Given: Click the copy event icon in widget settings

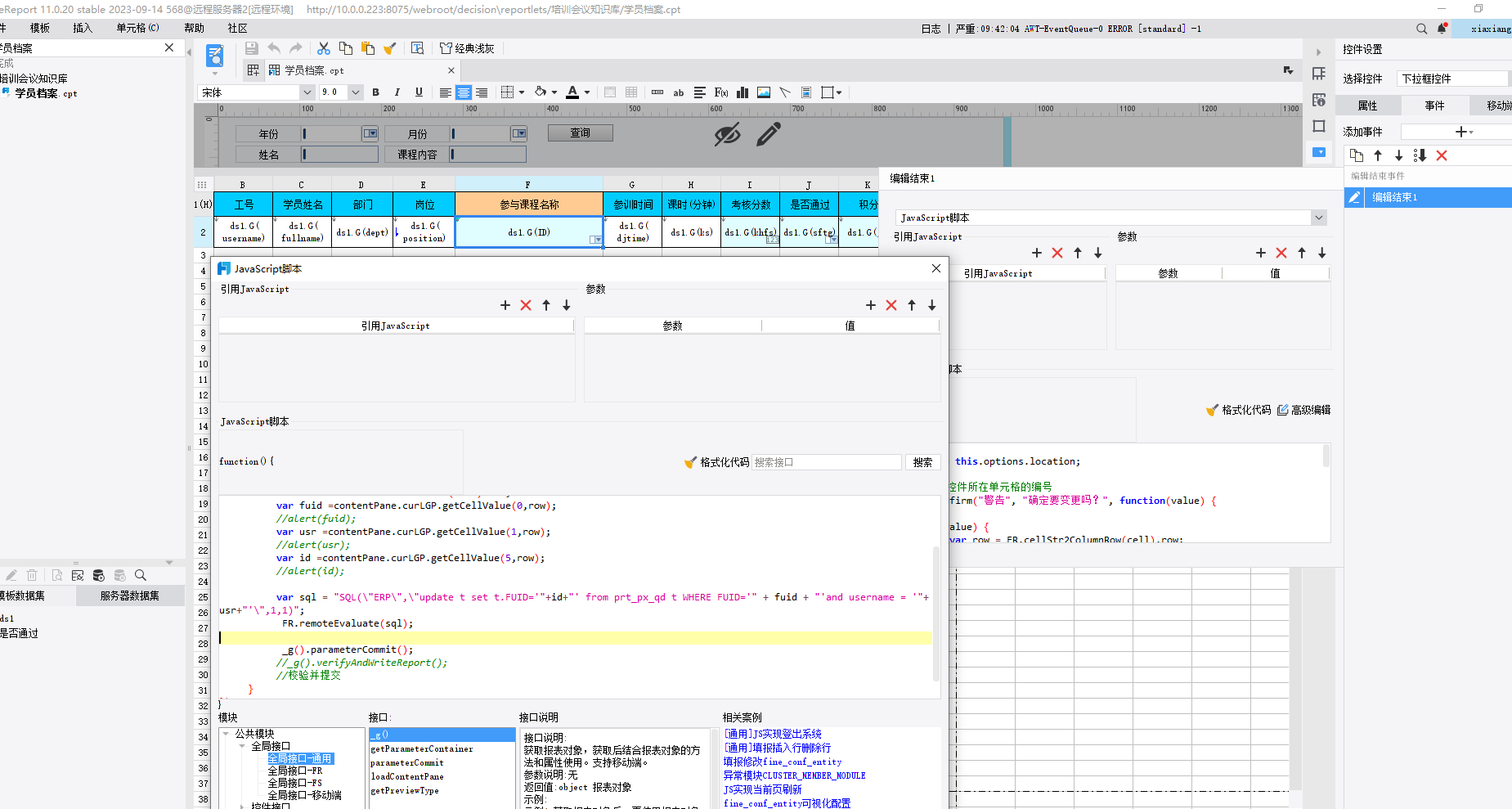Looking at the screenshot, I should click(1357, 155).
